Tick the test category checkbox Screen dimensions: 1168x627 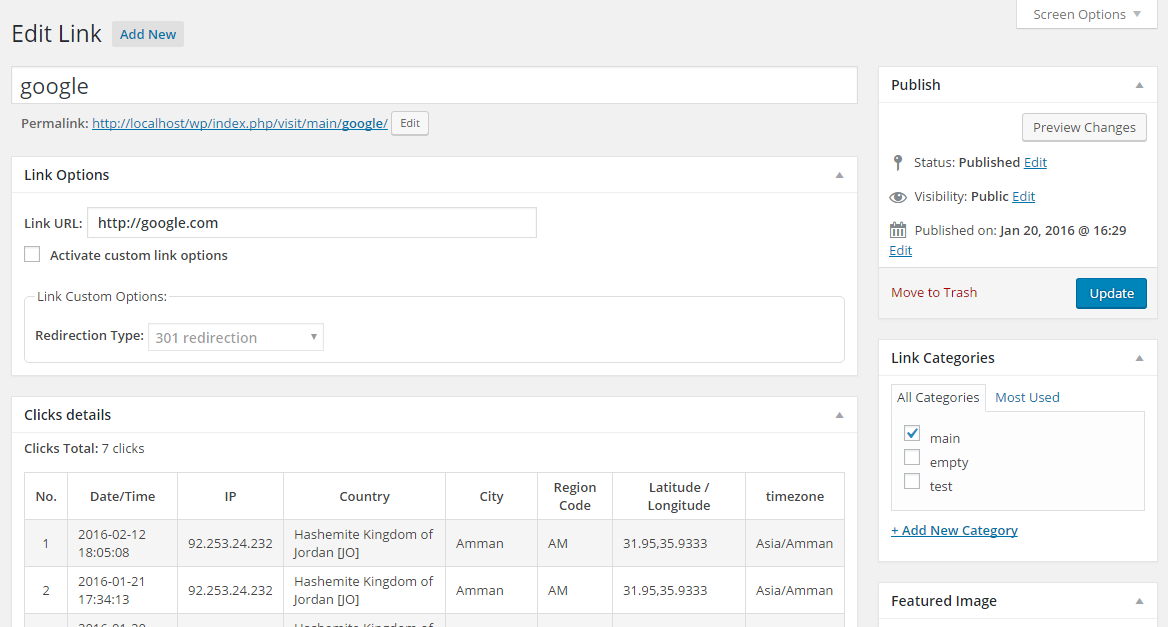coord(912,482)
